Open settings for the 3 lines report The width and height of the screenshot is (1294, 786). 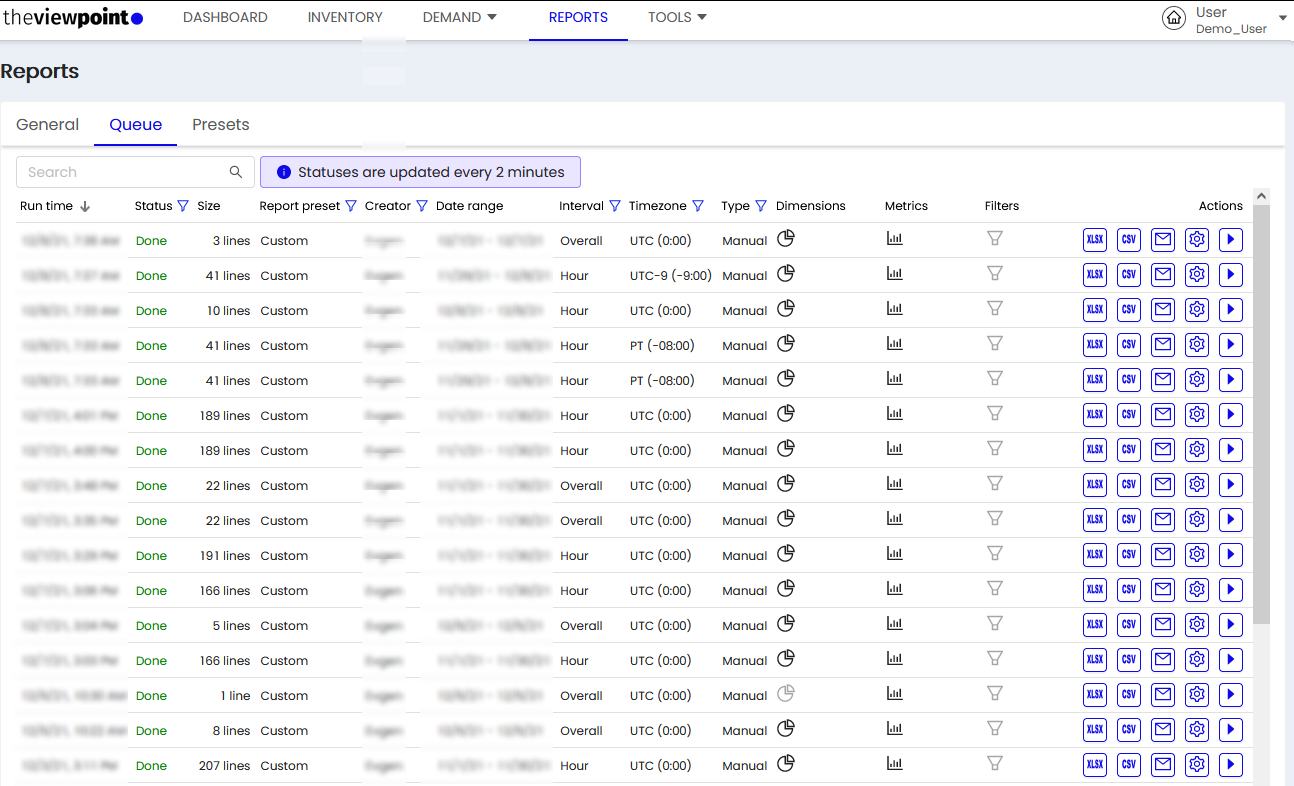point(1197,240)
